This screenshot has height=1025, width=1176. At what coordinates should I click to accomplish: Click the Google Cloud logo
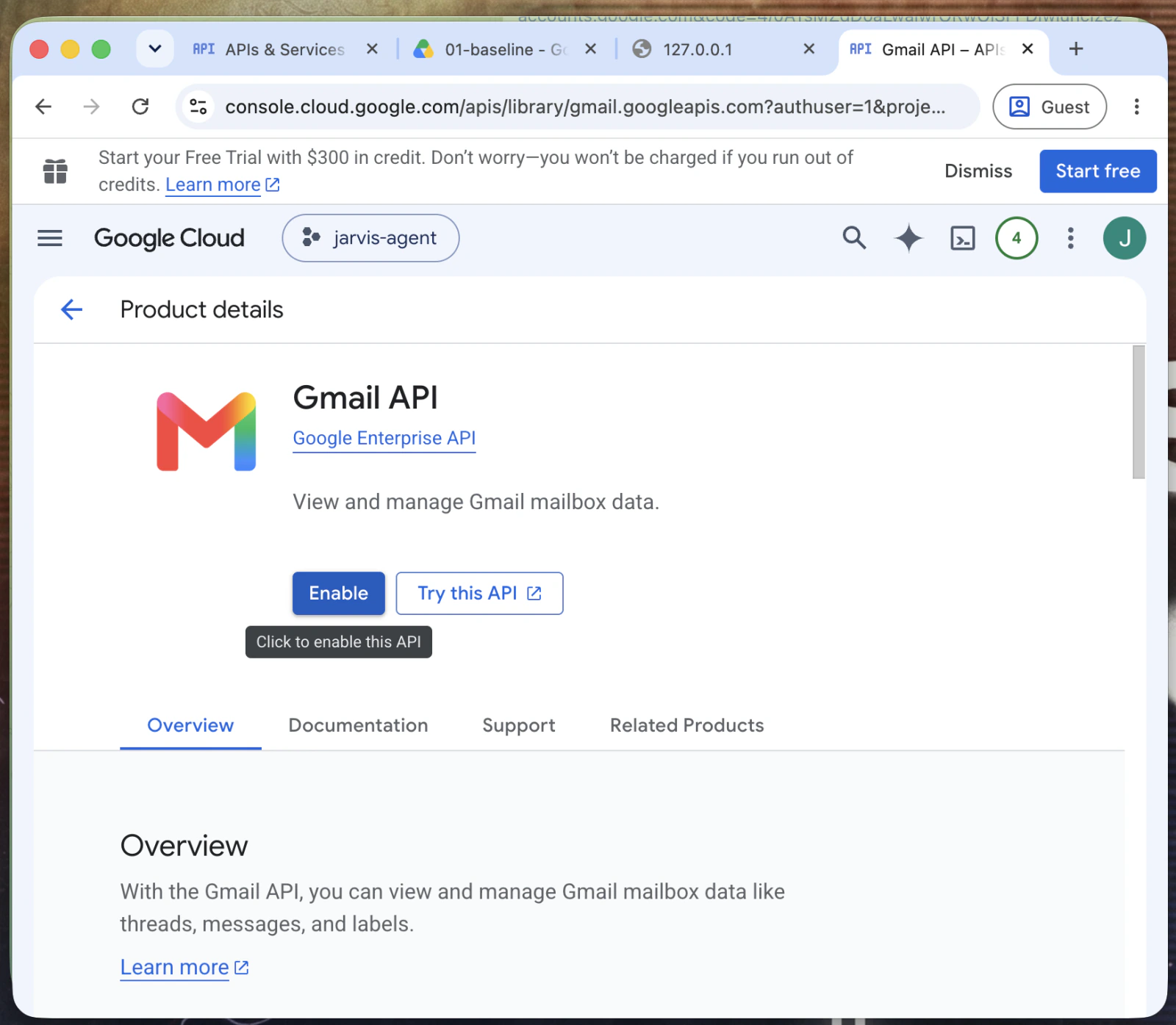169,238
